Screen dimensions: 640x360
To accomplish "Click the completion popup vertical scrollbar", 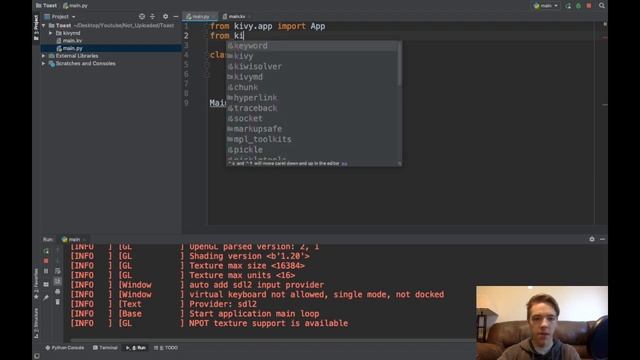I will (399, 64).
